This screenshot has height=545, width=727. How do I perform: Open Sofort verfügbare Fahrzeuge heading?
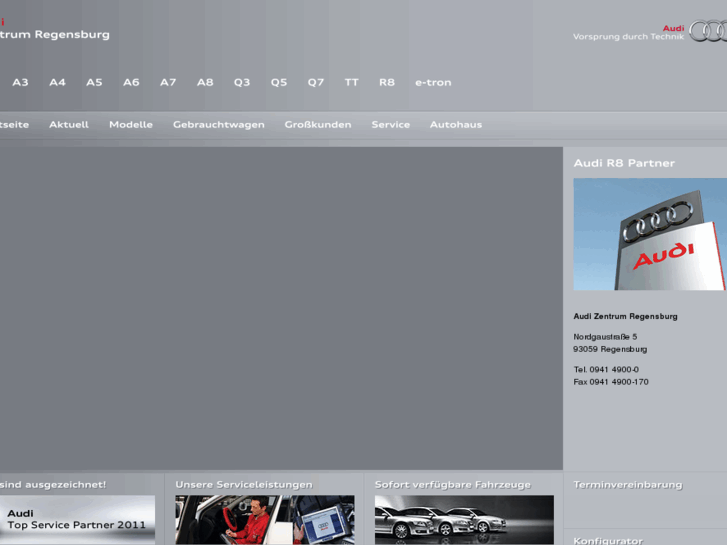pos(453,485)
